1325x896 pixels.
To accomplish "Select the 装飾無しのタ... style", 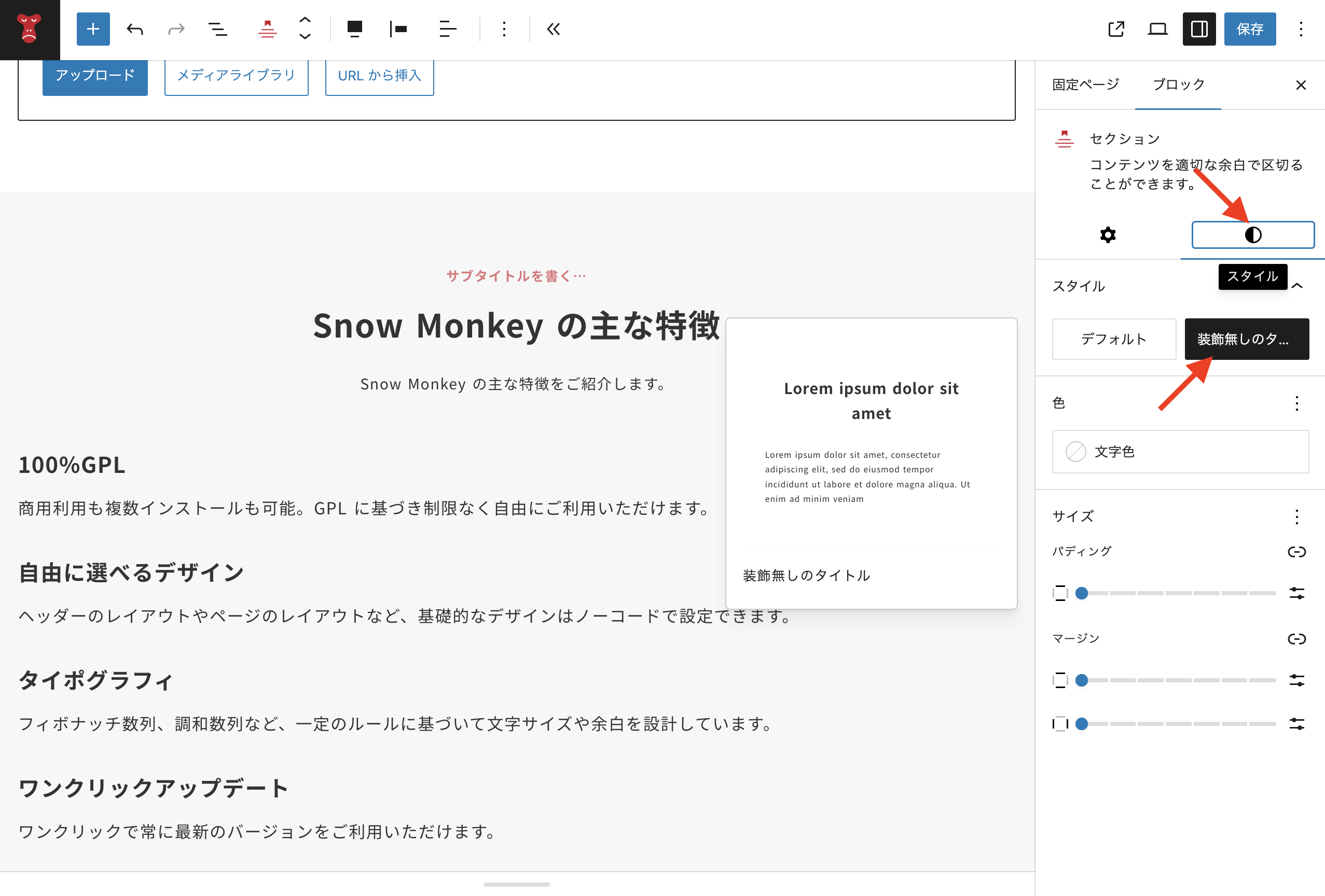I will click(1246, 339).
